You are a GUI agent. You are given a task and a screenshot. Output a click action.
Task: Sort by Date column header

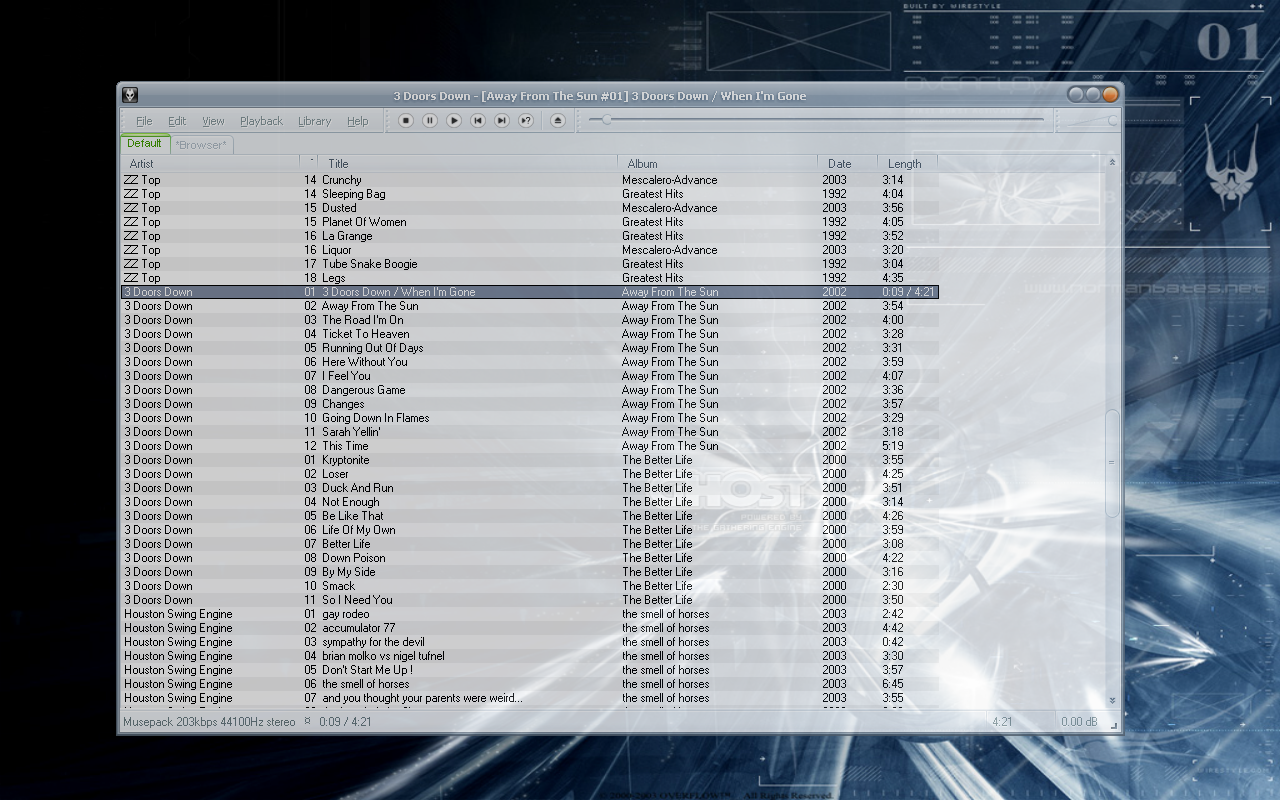click(848, 163)
